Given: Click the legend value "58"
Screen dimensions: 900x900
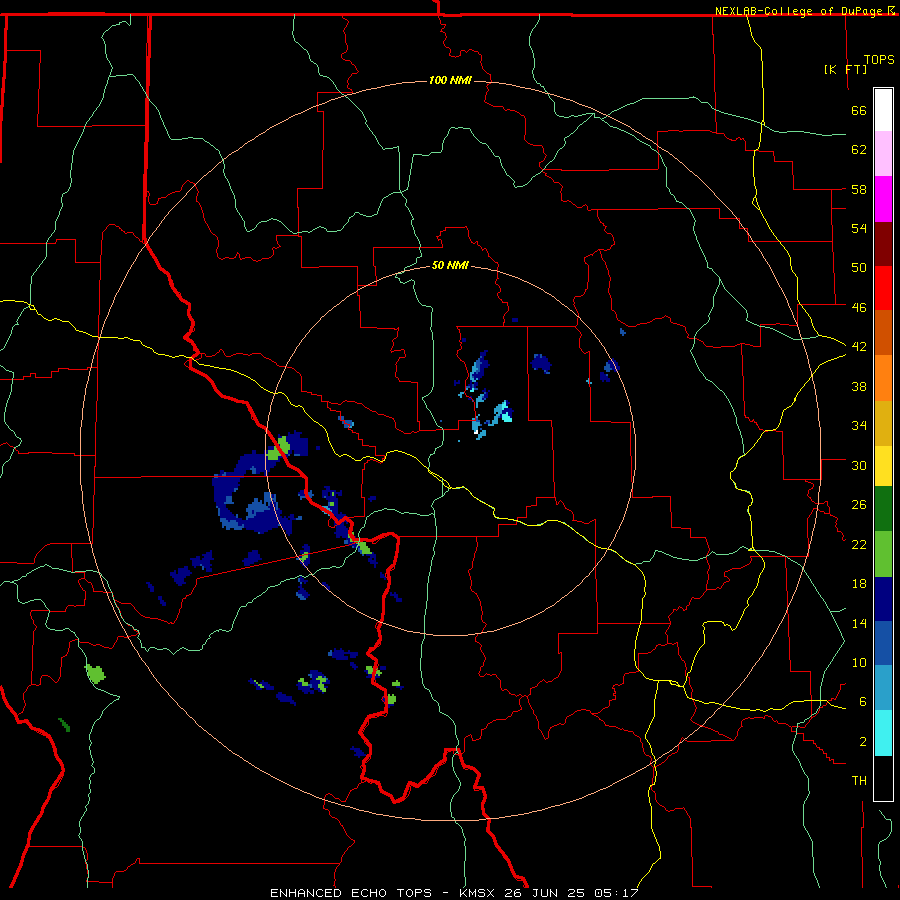Looking at the screenshot, I should (859, 189).
